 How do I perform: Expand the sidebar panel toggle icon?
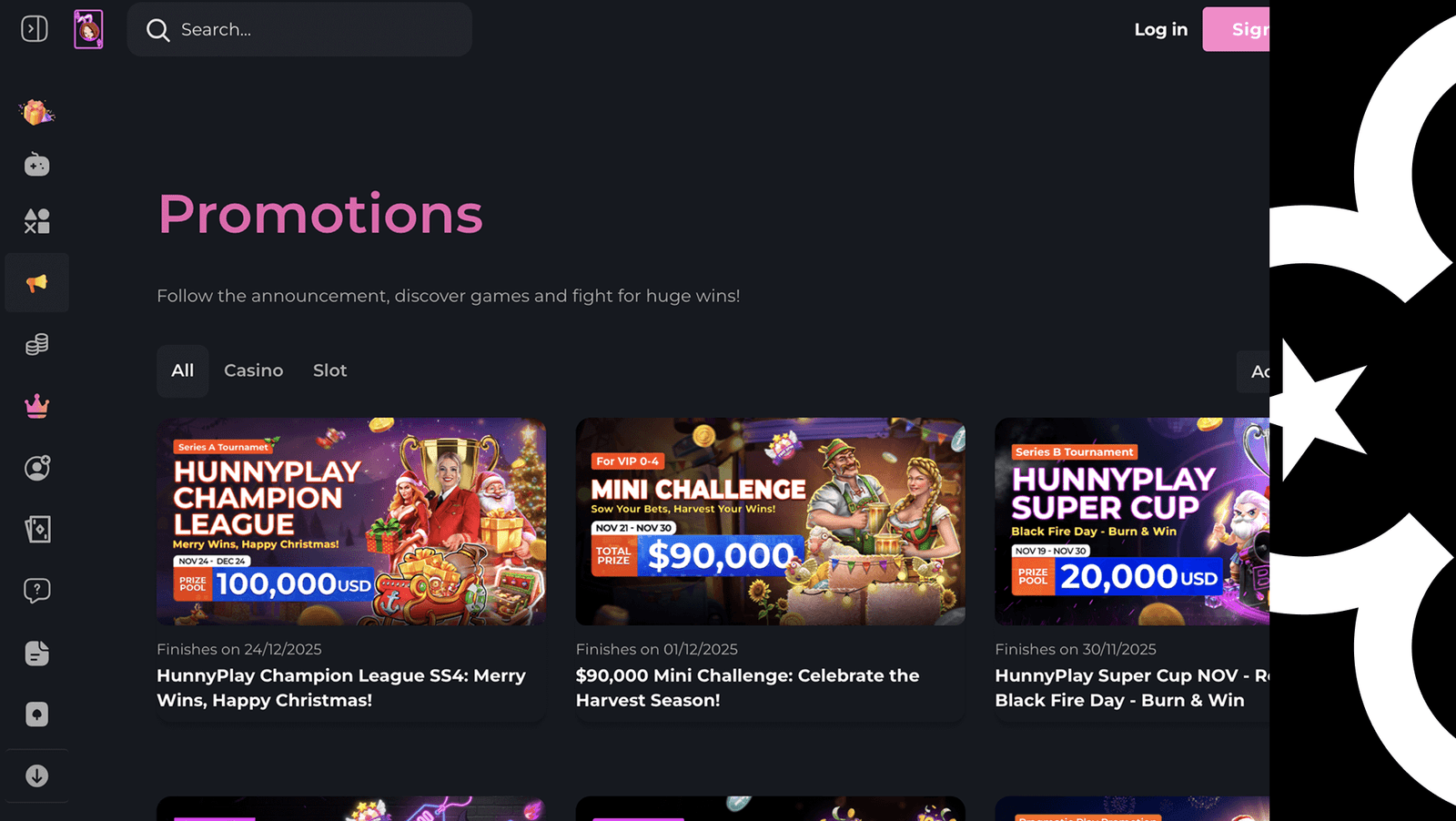click(x=35, y=29)
